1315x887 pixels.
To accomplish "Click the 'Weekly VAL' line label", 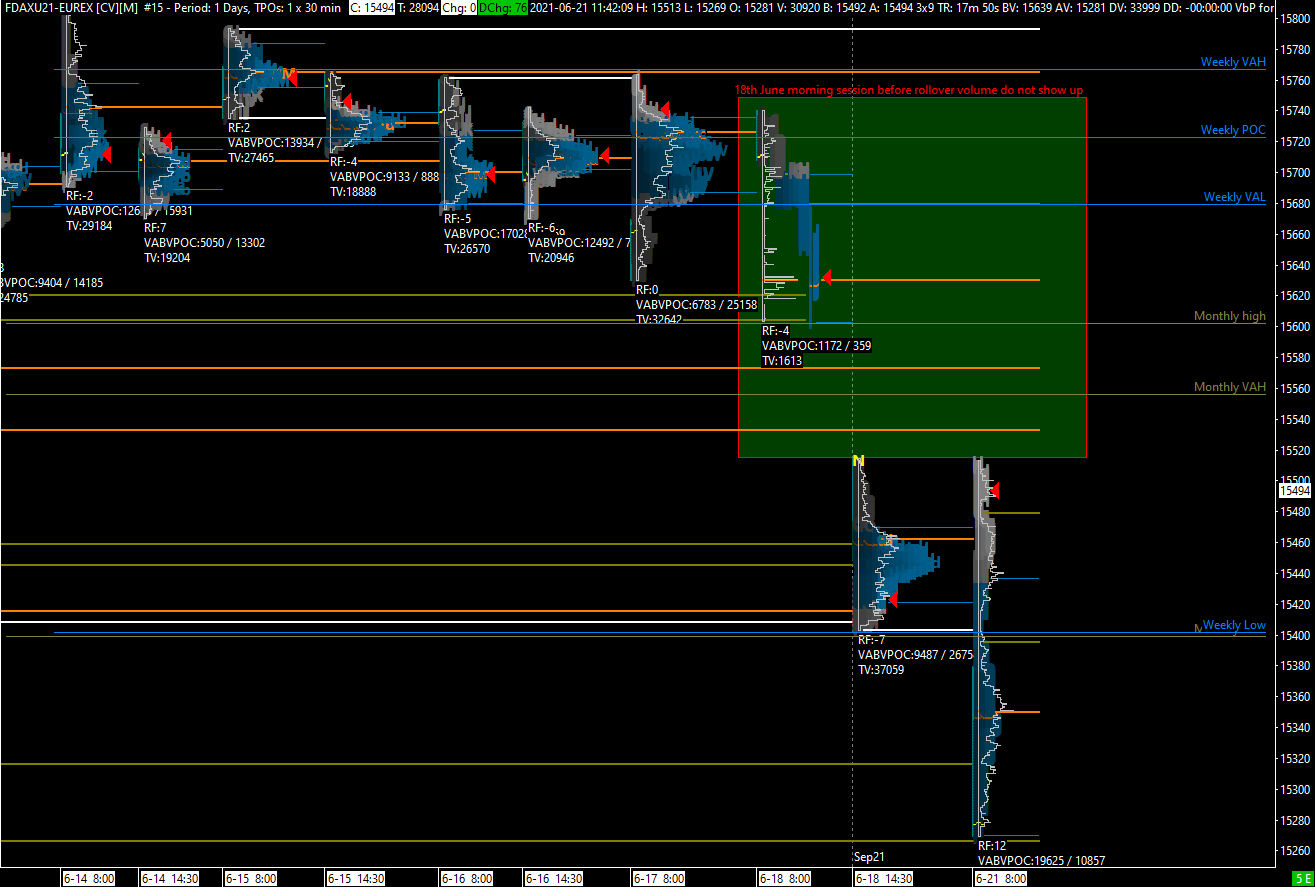I will [x=1234, y=197].
